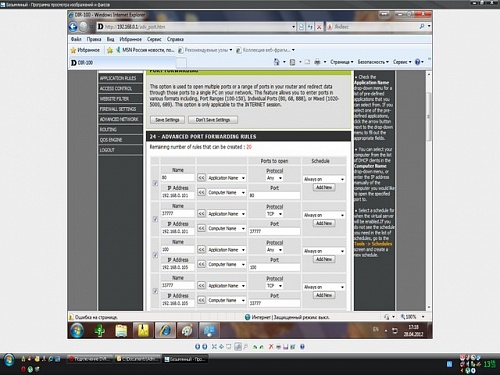500x375 pixels.
Task: Click the previous image arrow in viewer toolbar
Action: pyautogui.click(x=197, y=347)
